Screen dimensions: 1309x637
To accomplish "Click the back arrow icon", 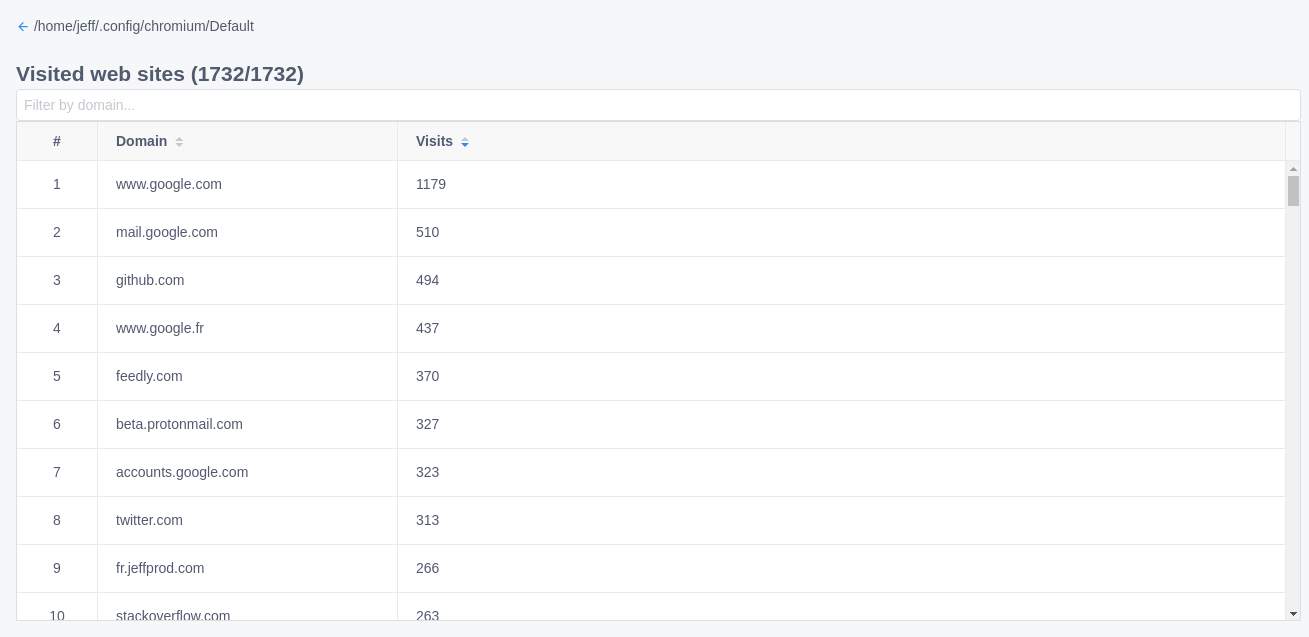I will [x=23, y=27].
